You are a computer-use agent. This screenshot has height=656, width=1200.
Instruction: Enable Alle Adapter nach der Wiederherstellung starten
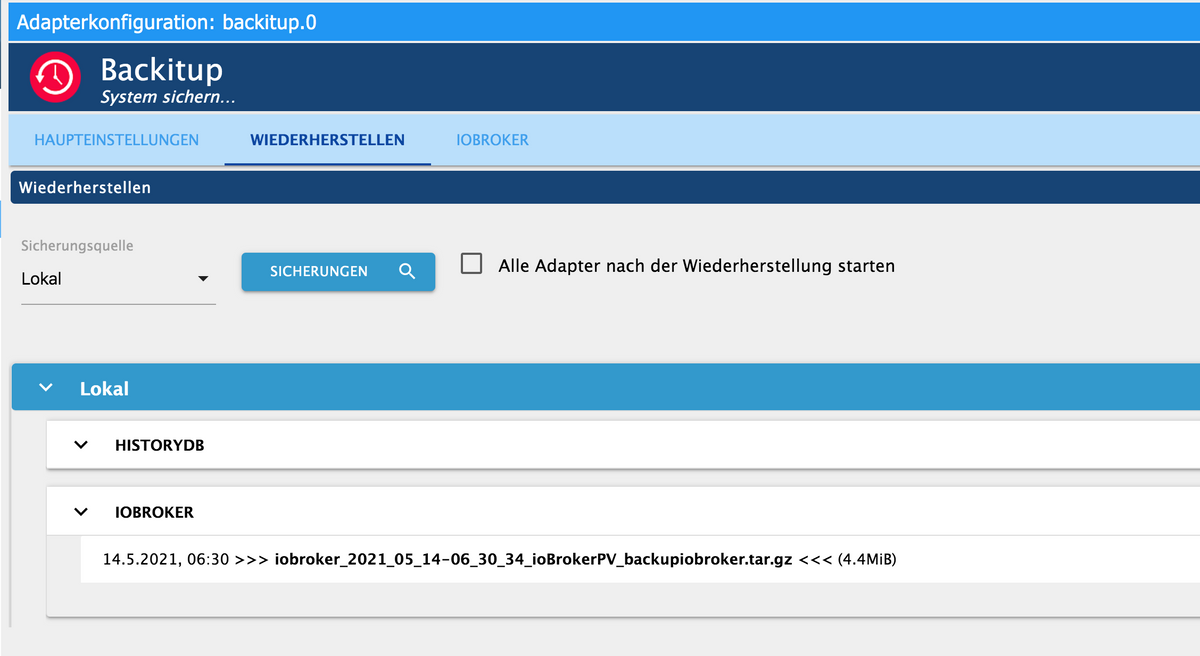(x=471, y=264)
